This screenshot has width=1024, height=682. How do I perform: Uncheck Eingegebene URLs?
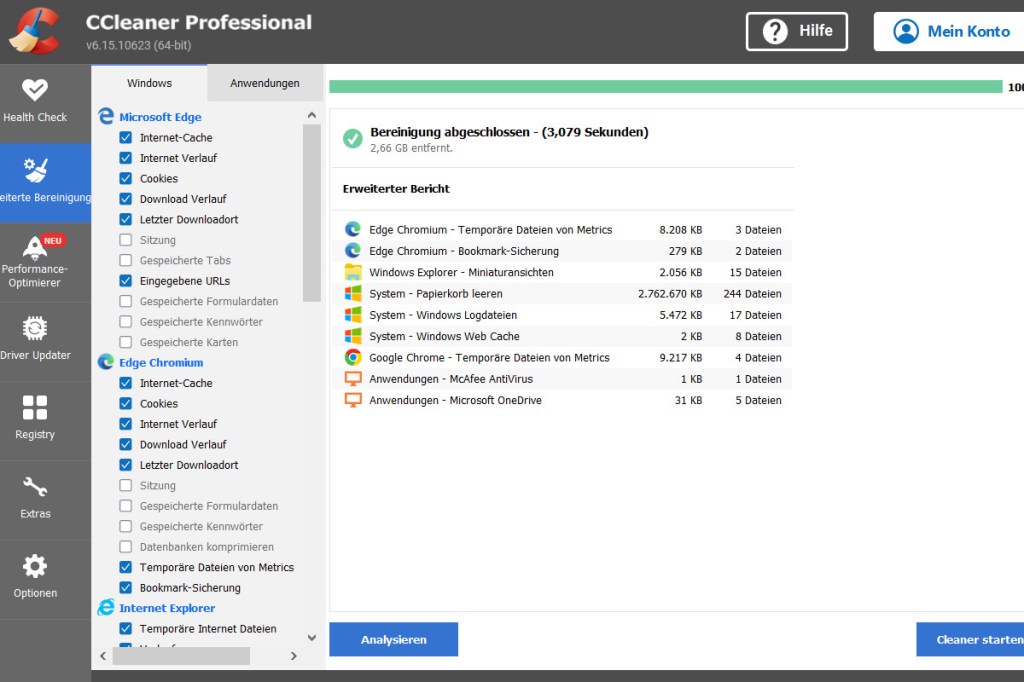[x=126, y=280]
